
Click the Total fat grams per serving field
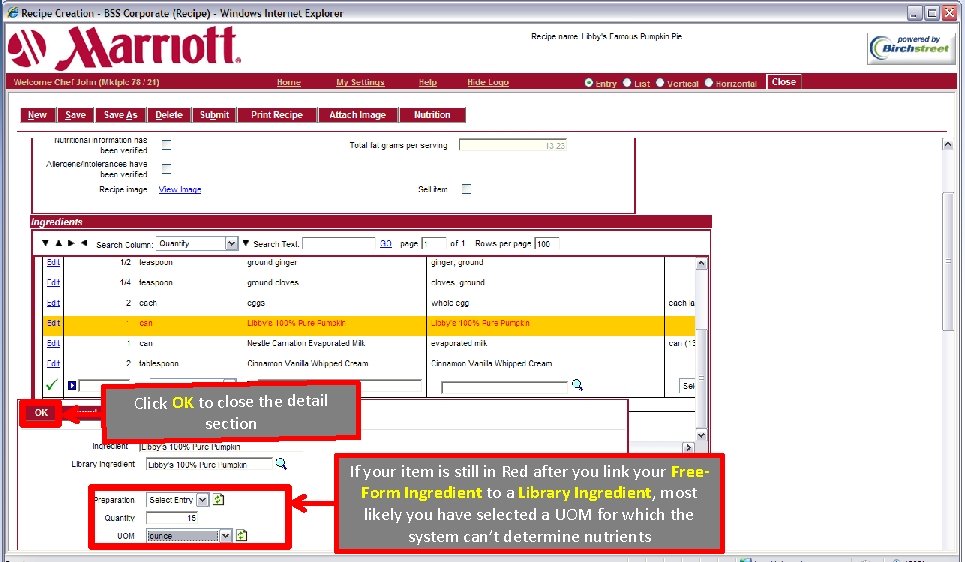(513, 145)
